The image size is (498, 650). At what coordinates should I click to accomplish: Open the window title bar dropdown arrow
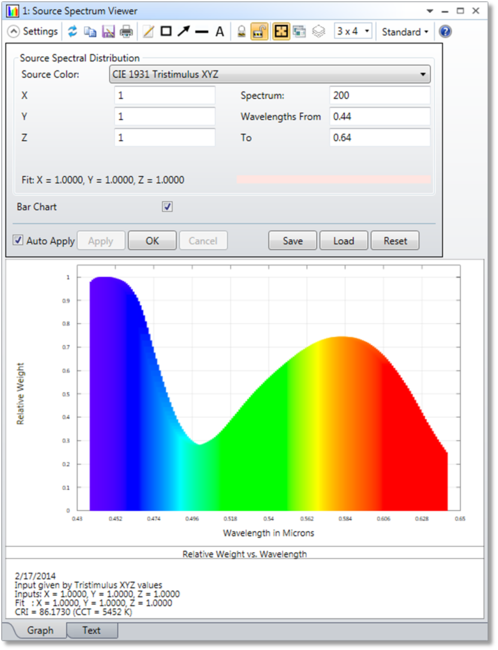430,11
